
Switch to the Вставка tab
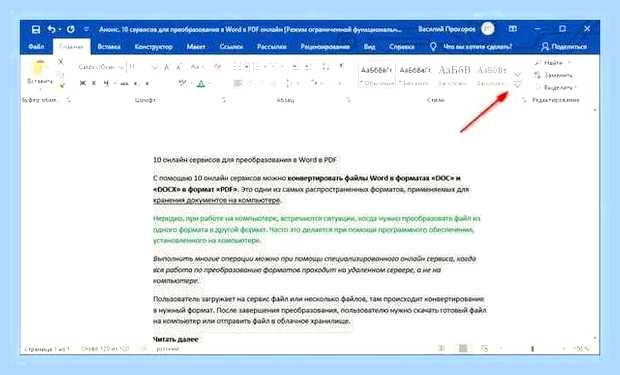pos(109,47)
